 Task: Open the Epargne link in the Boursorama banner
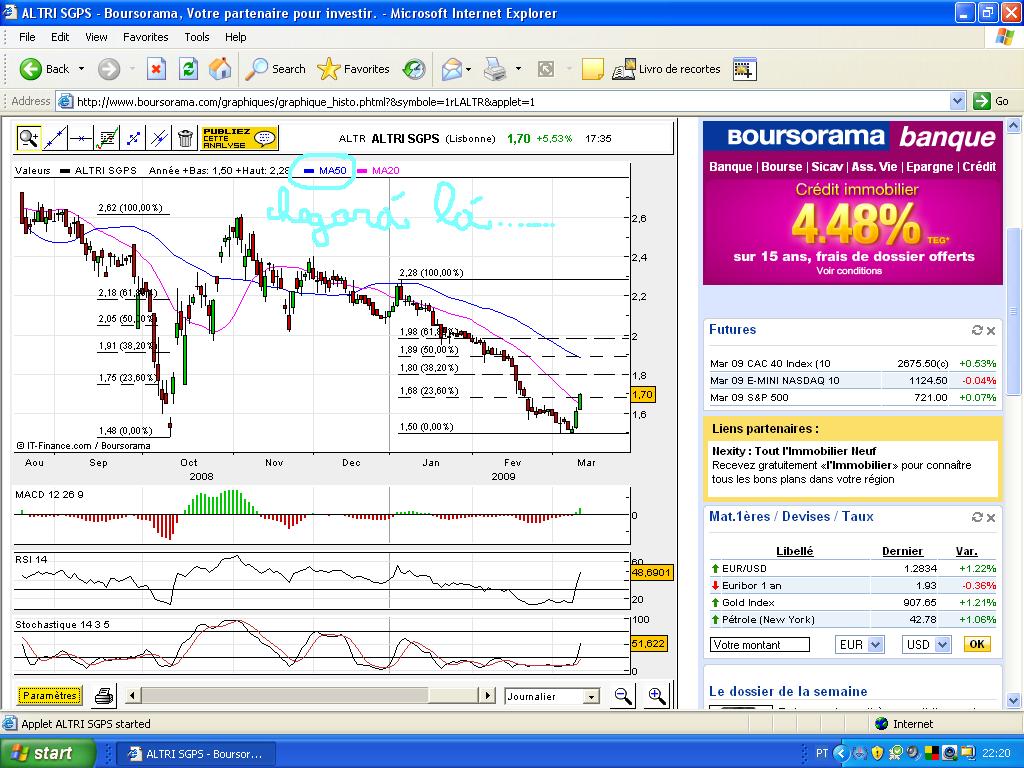930,167
